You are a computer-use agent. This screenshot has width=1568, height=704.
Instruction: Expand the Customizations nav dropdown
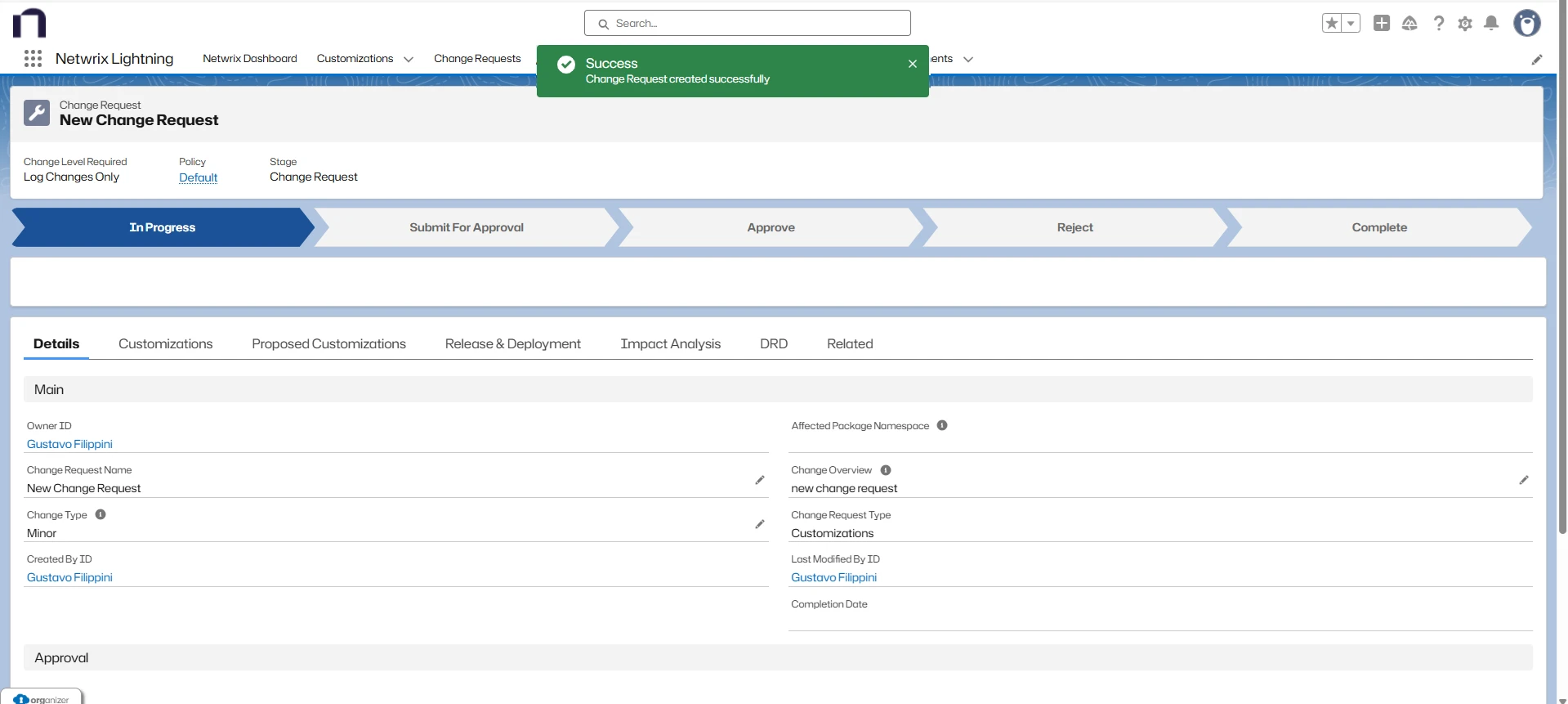[x=409, y=59]
